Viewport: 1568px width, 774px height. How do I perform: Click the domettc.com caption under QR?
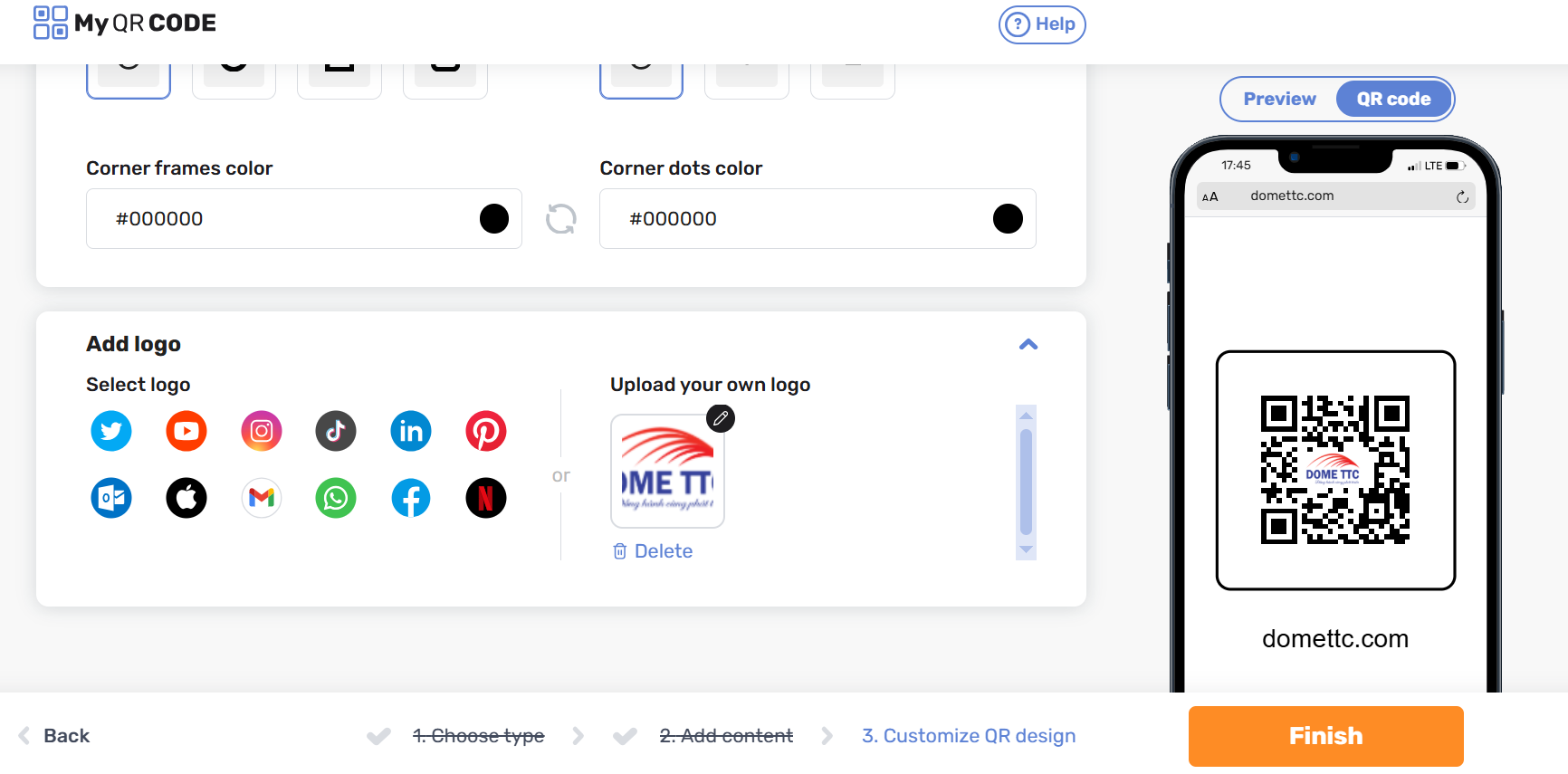pyautogui.click(x=1335, y=639)
